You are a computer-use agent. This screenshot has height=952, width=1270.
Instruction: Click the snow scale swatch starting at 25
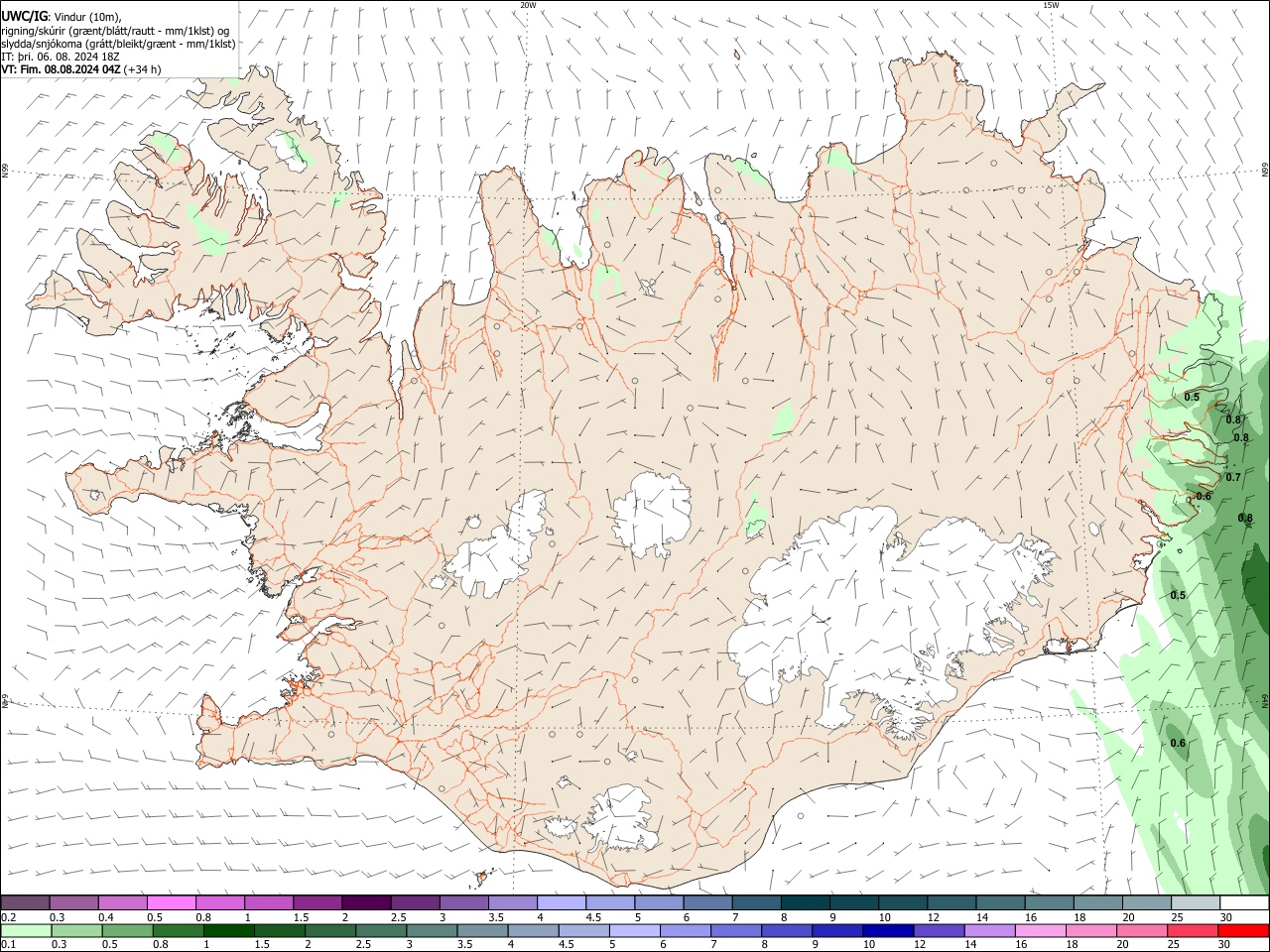(x=1196, y=903)
